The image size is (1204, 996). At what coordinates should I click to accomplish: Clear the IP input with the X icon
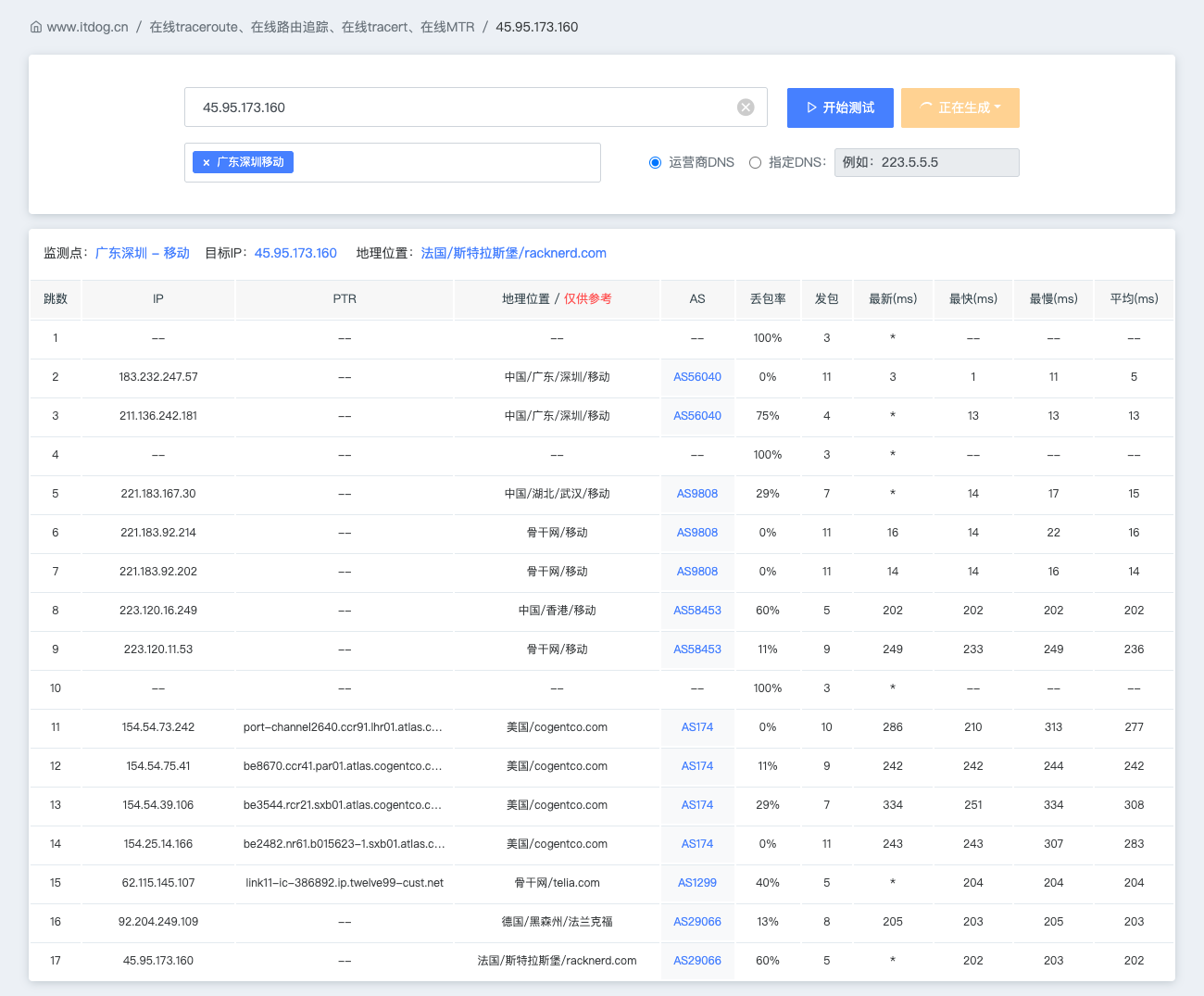coord(746,107)
